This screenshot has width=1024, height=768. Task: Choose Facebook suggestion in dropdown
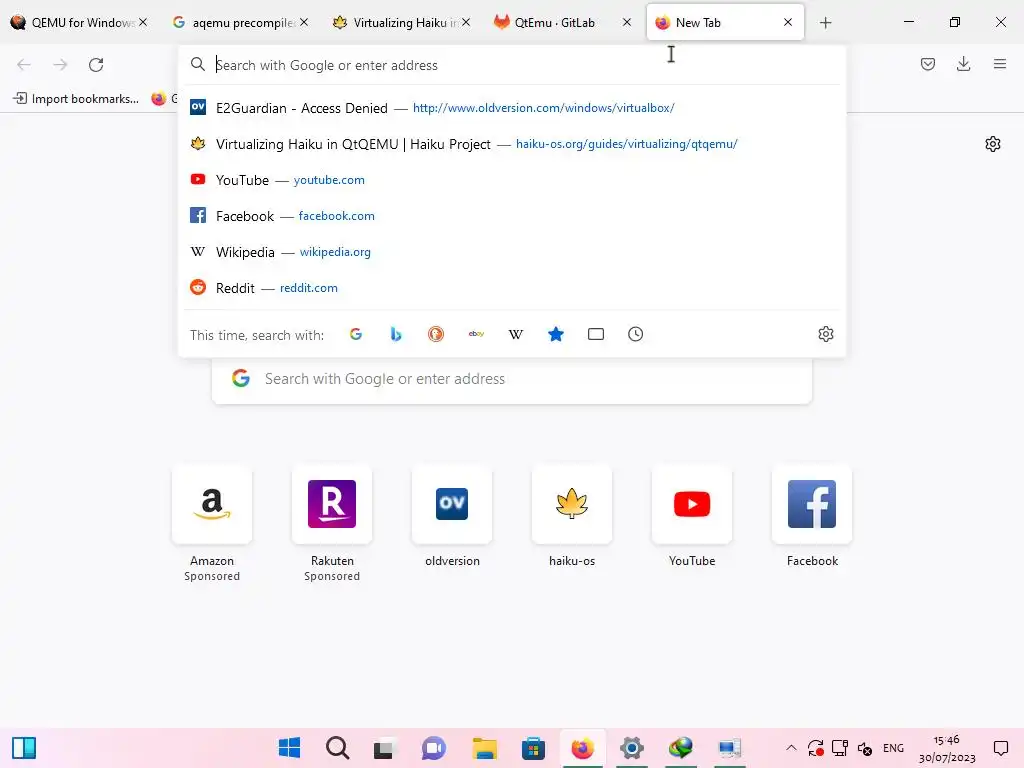point(512,216)
